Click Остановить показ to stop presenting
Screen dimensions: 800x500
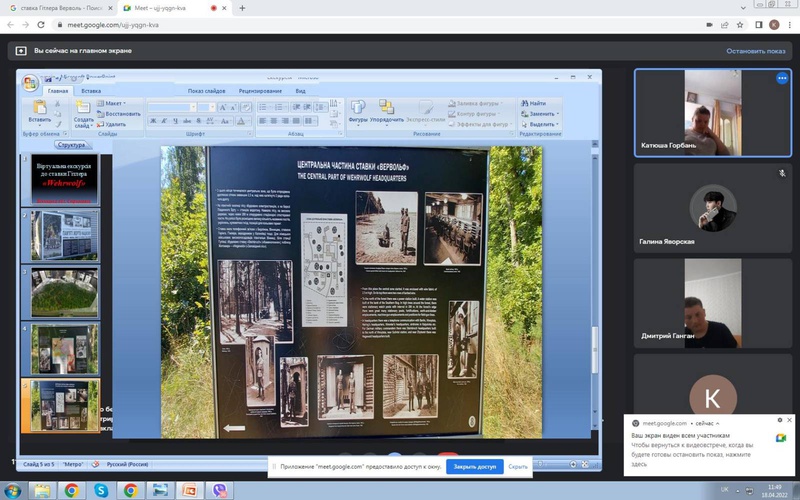click(x=756, y=51)
